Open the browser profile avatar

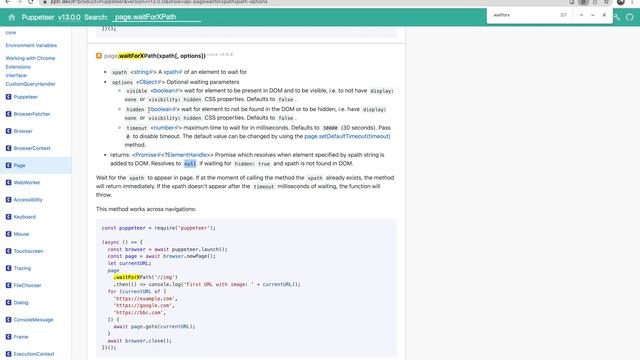point(621,2)
